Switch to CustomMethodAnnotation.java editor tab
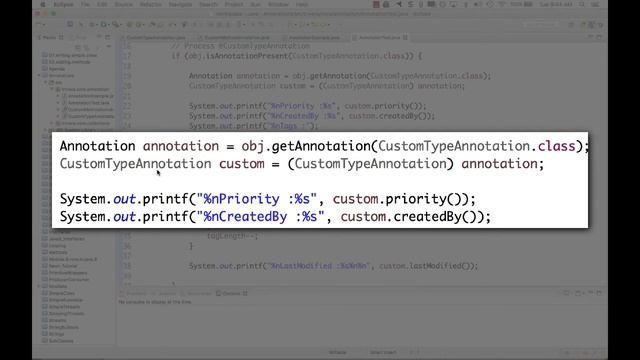This screenshot has height=360, width=640. click(234, 38)
